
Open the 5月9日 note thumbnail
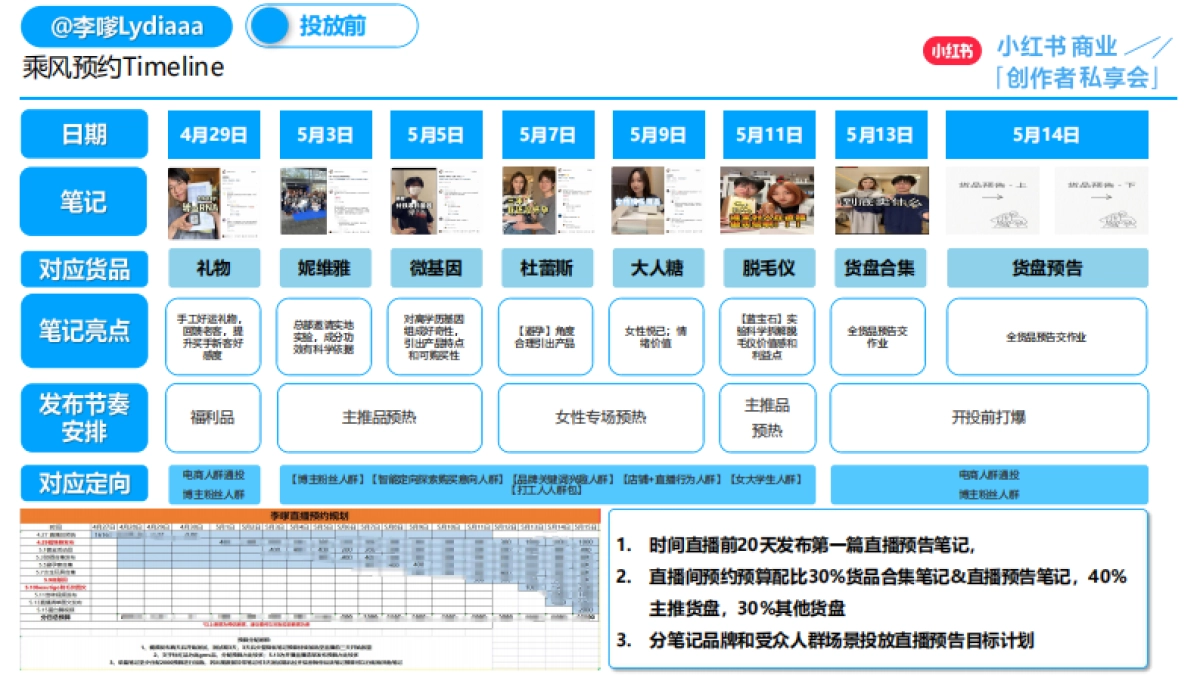coord(658,201)
